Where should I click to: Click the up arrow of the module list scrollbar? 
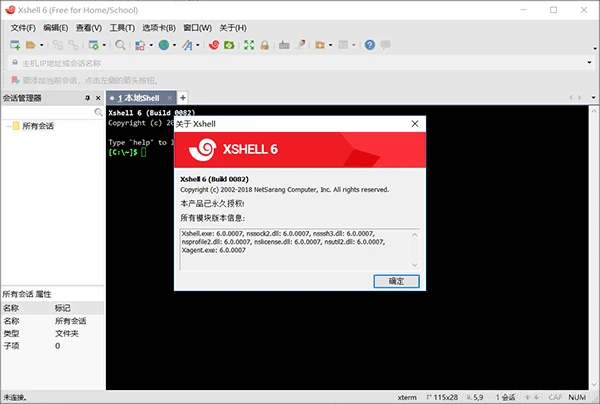[x=415, y=235]
